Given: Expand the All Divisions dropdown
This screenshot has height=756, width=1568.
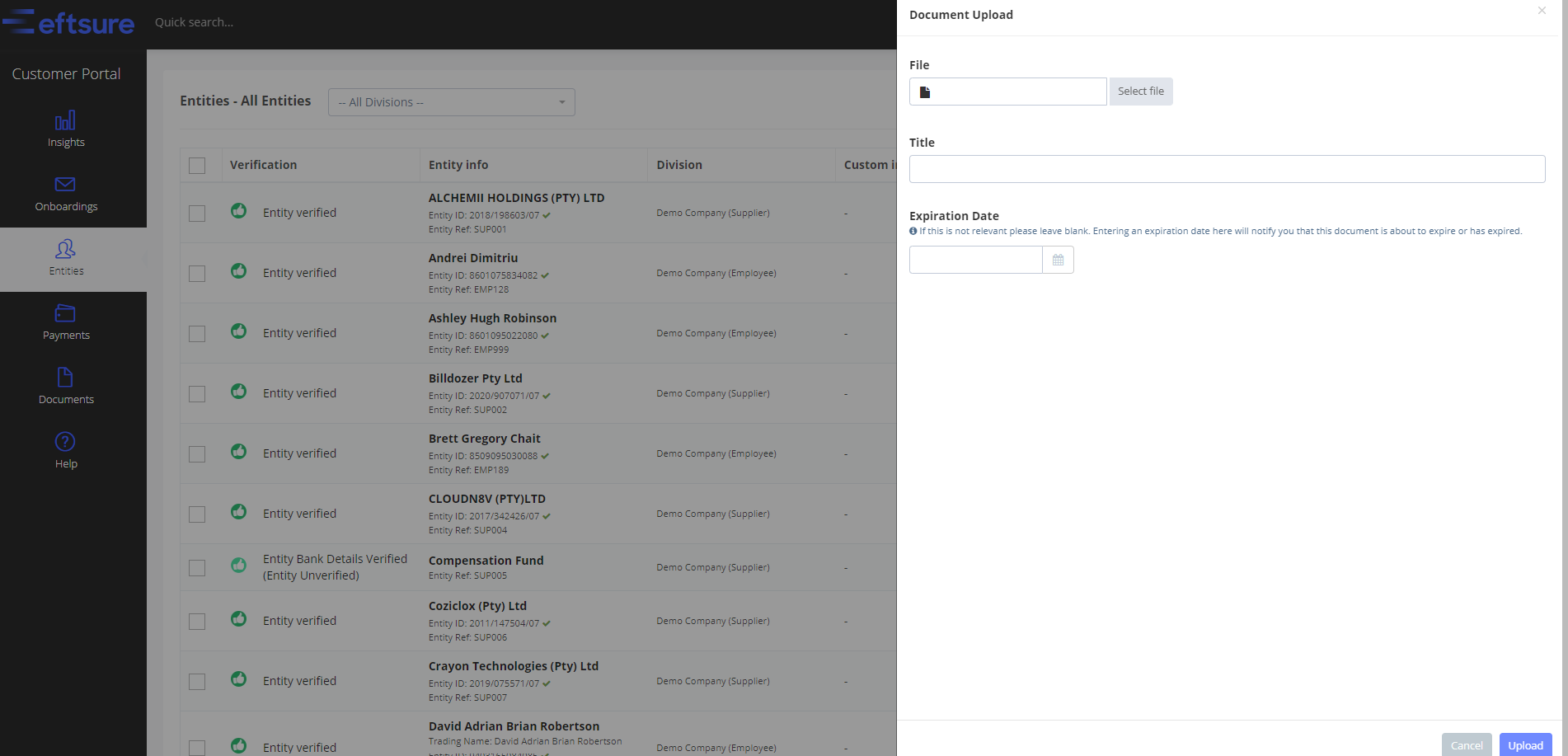Looking at the screenshot, I should point(451,102).
